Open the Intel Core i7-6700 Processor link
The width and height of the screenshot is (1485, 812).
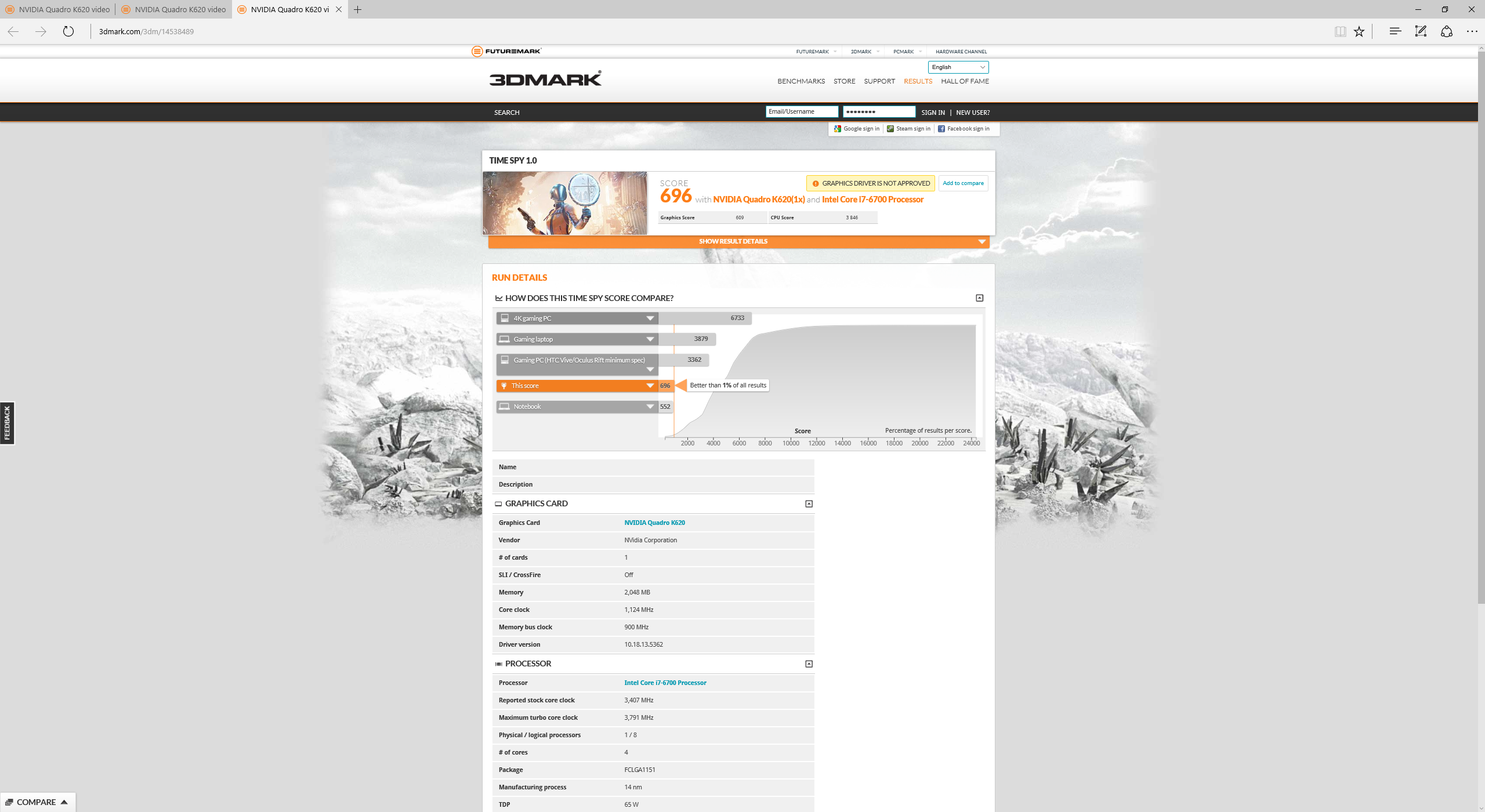click(x=665, y=683)
